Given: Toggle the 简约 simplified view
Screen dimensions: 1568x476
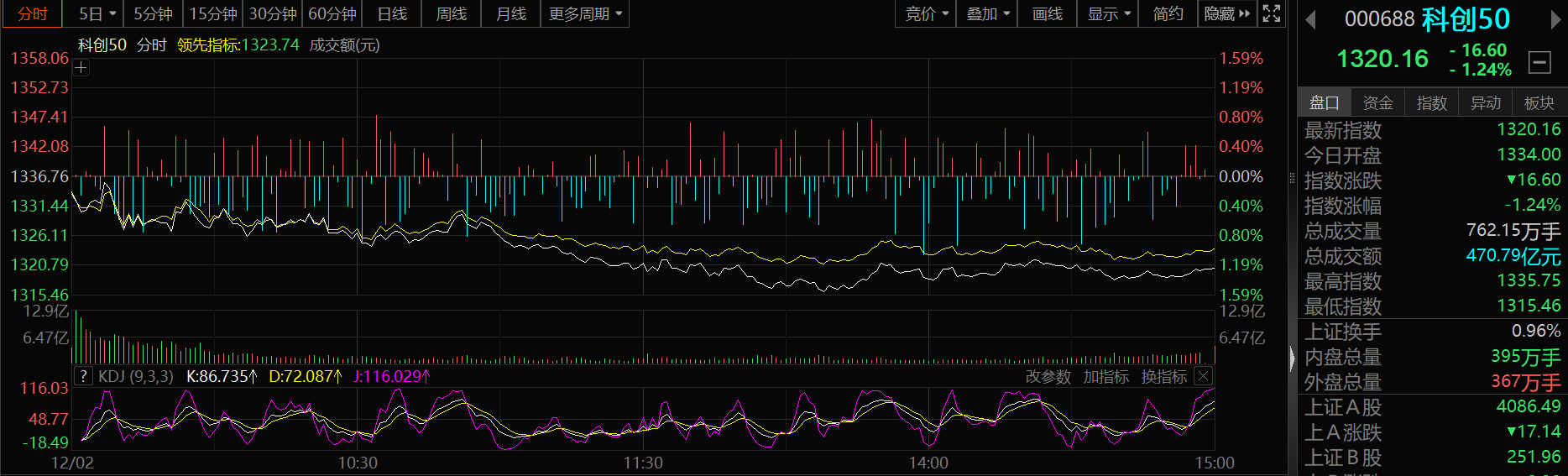Looking at the screenshot, I should [1168, 14].
